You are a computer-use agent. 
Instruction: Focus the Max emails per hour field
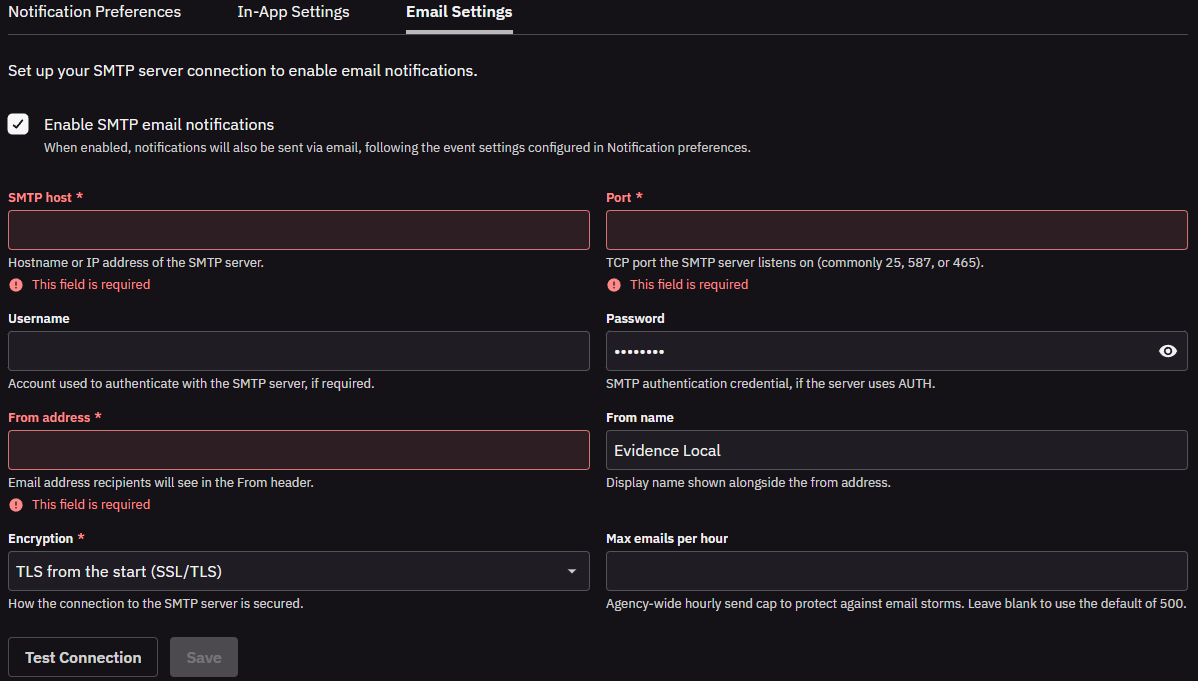pos(896,571)
